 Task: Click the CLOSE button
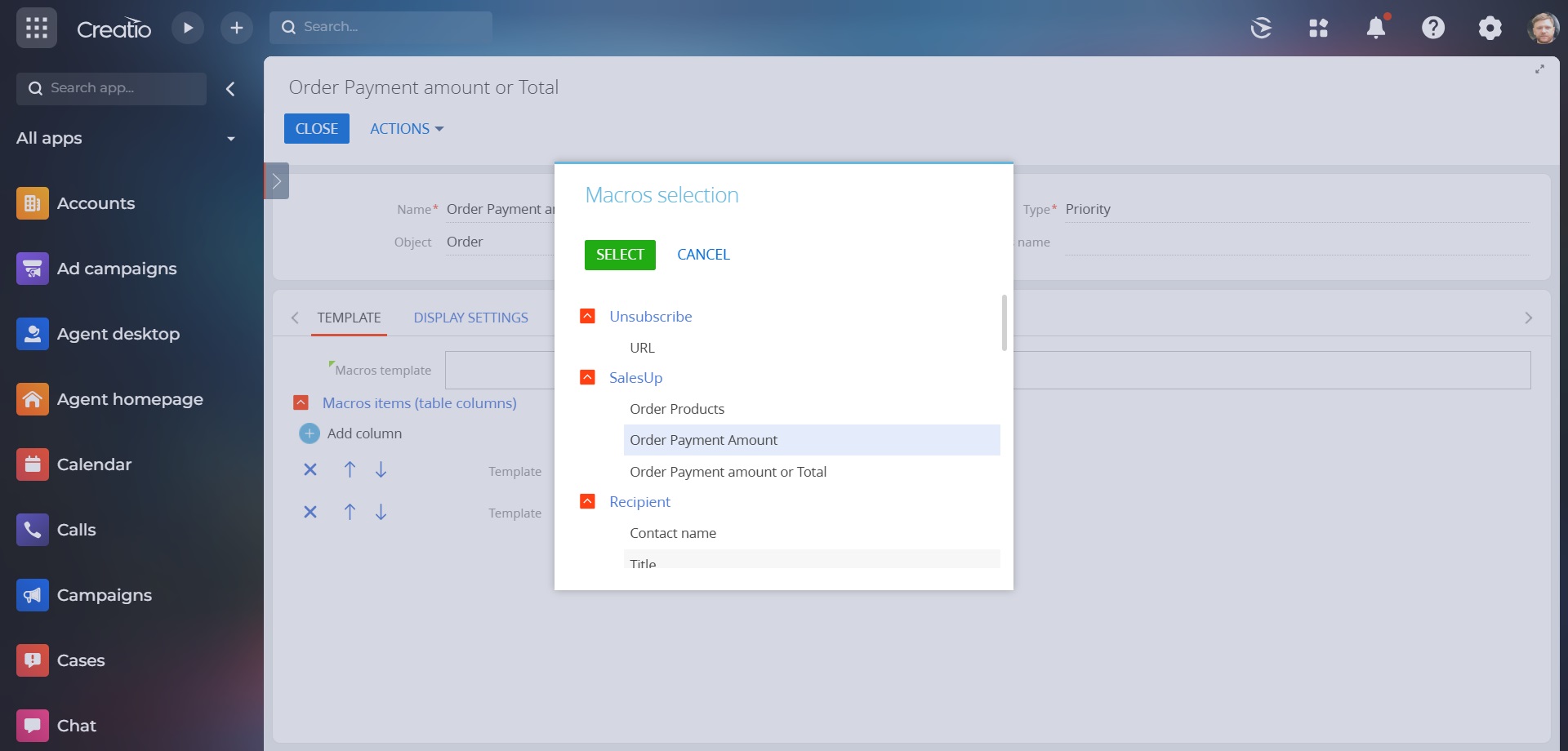pyautogui.click(x=317, y=129)
